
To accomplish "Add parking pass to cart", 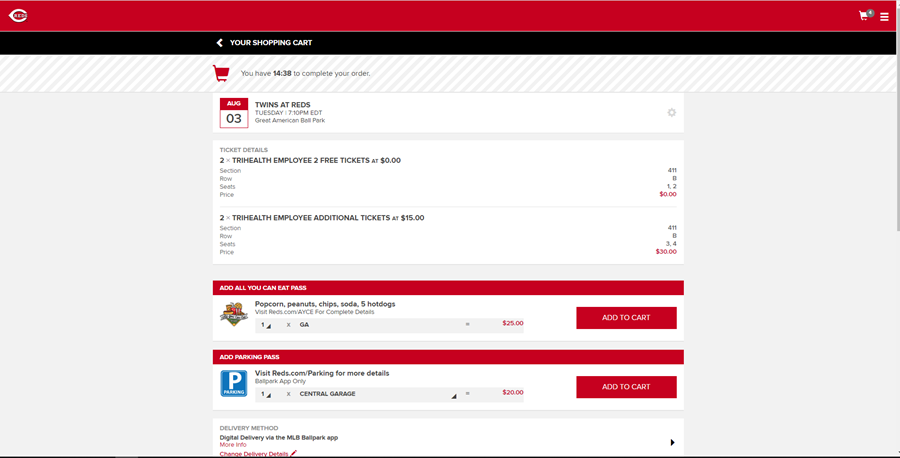I will click(x=626, y=387).
